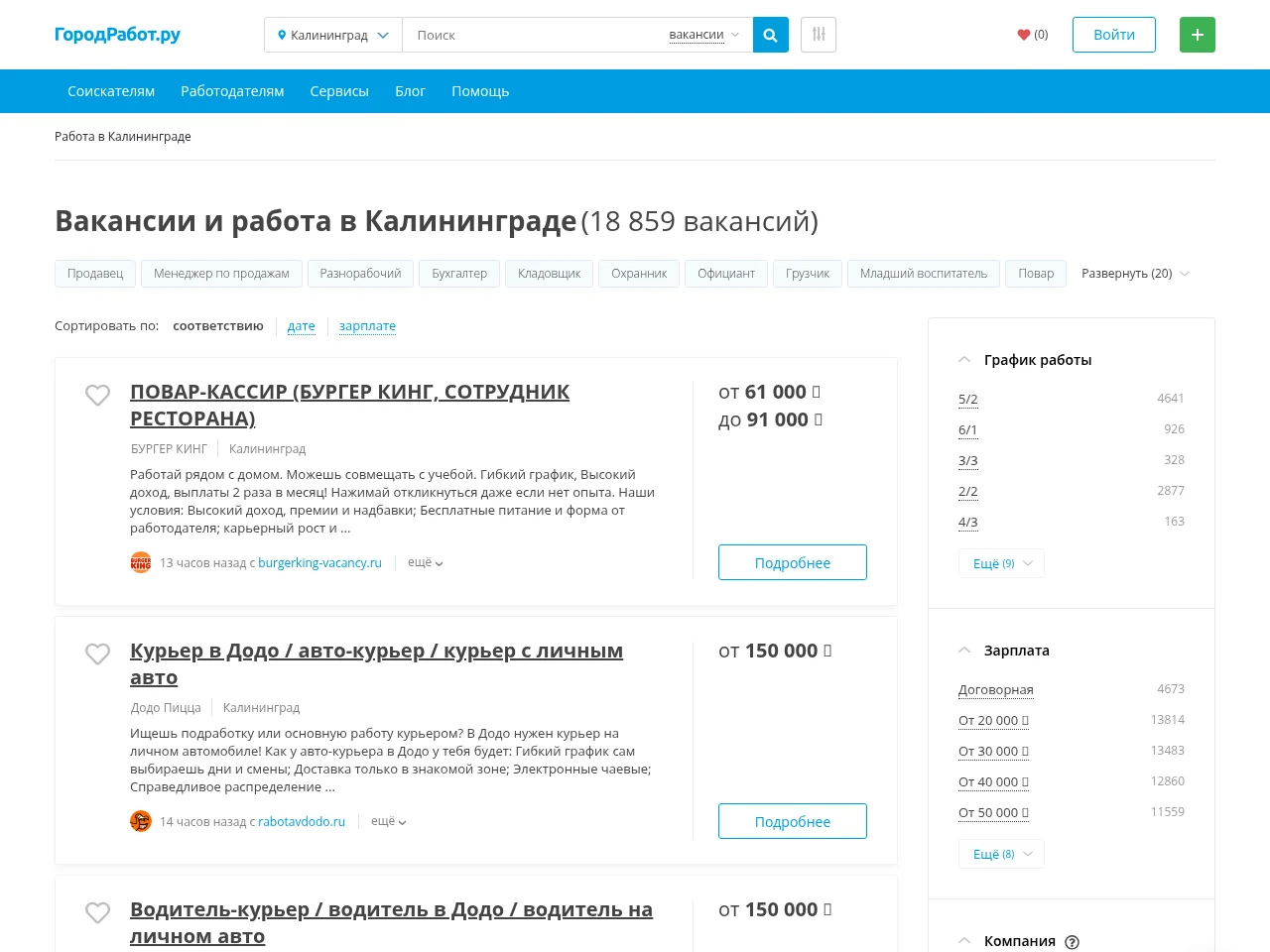The image size is (1270, 952).
Task: Sort vacancies by дате
Action: tap(302, 326)
